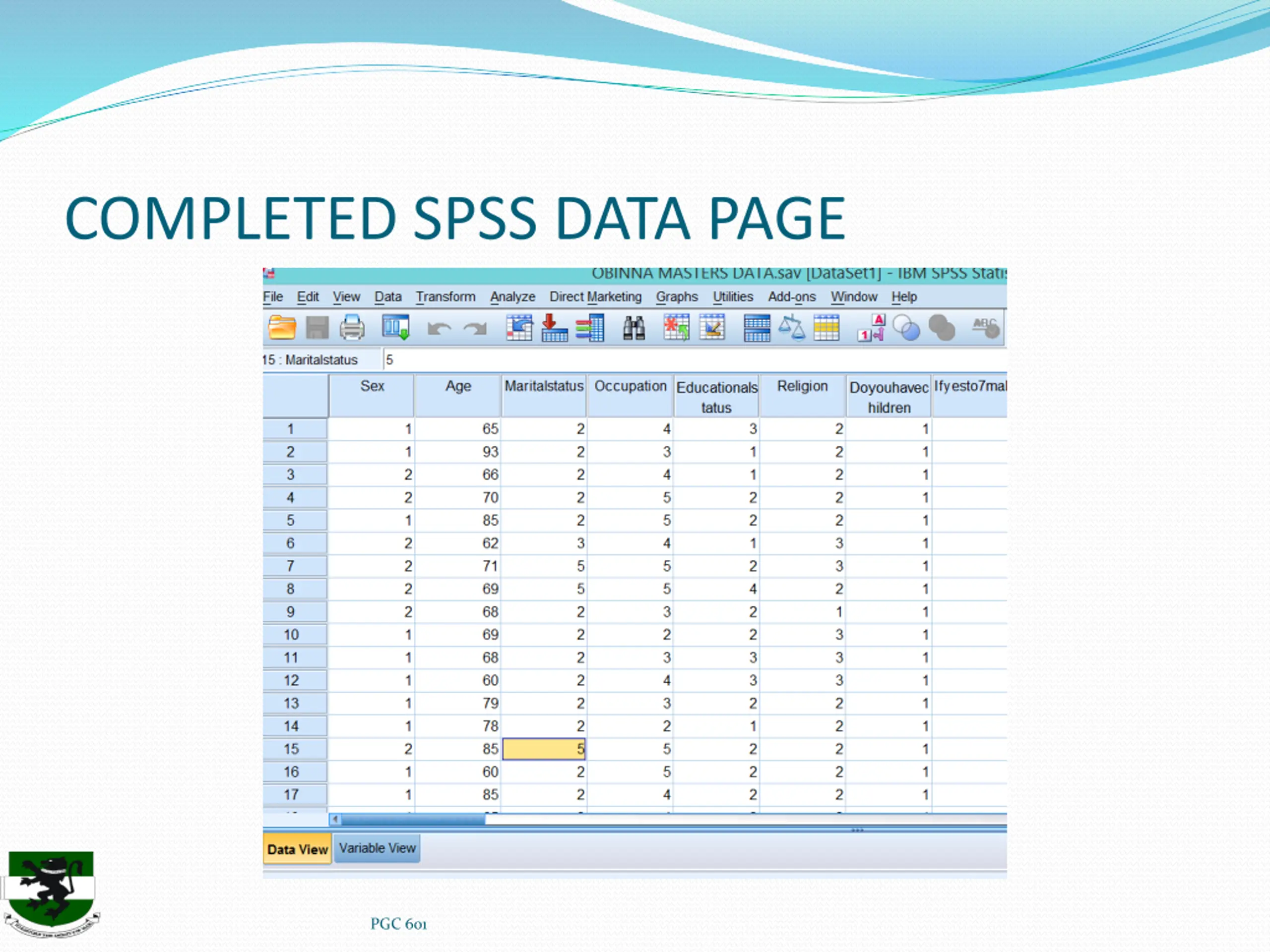
Task: Open the Transform menu
Action: pos(445,297)
